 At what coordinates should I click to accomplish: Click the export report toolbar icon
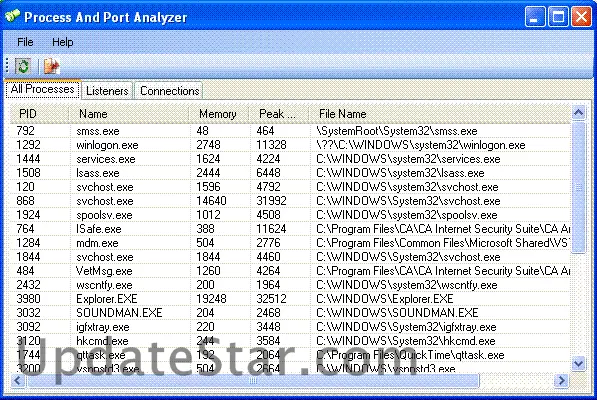[51, 66]
